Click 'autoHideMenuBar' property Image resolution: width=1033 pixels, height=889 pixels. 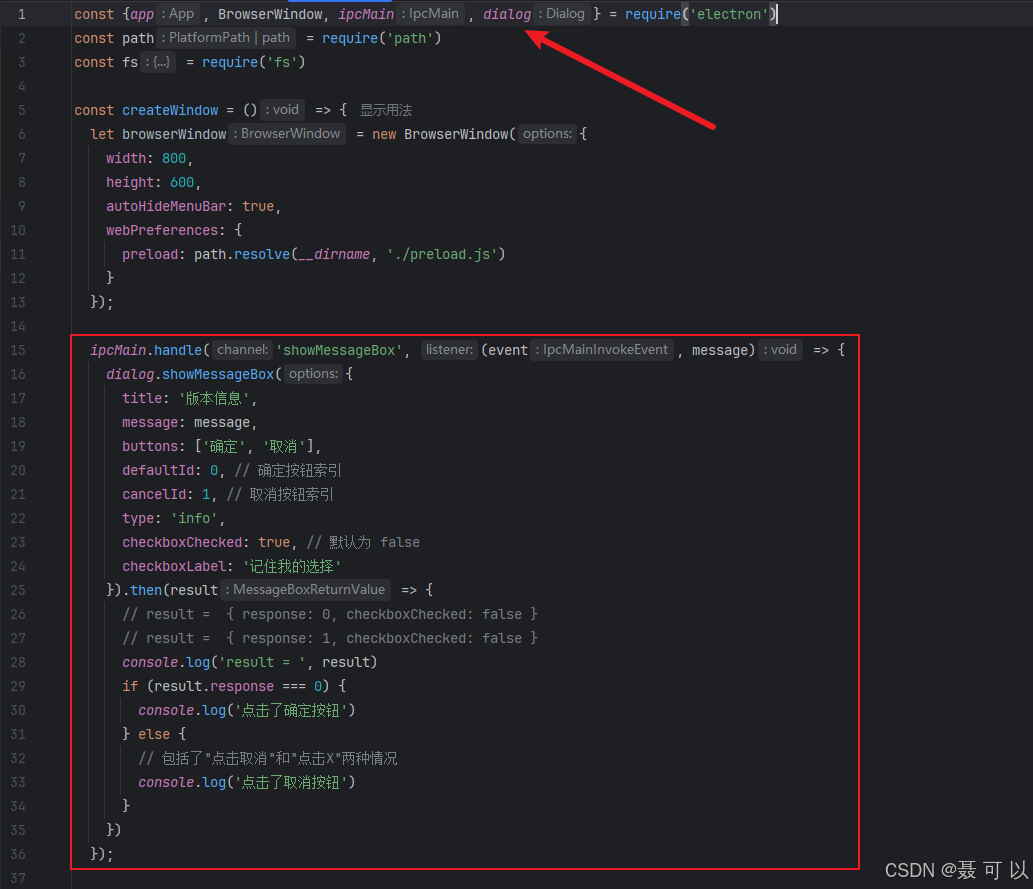click(166, 206)
